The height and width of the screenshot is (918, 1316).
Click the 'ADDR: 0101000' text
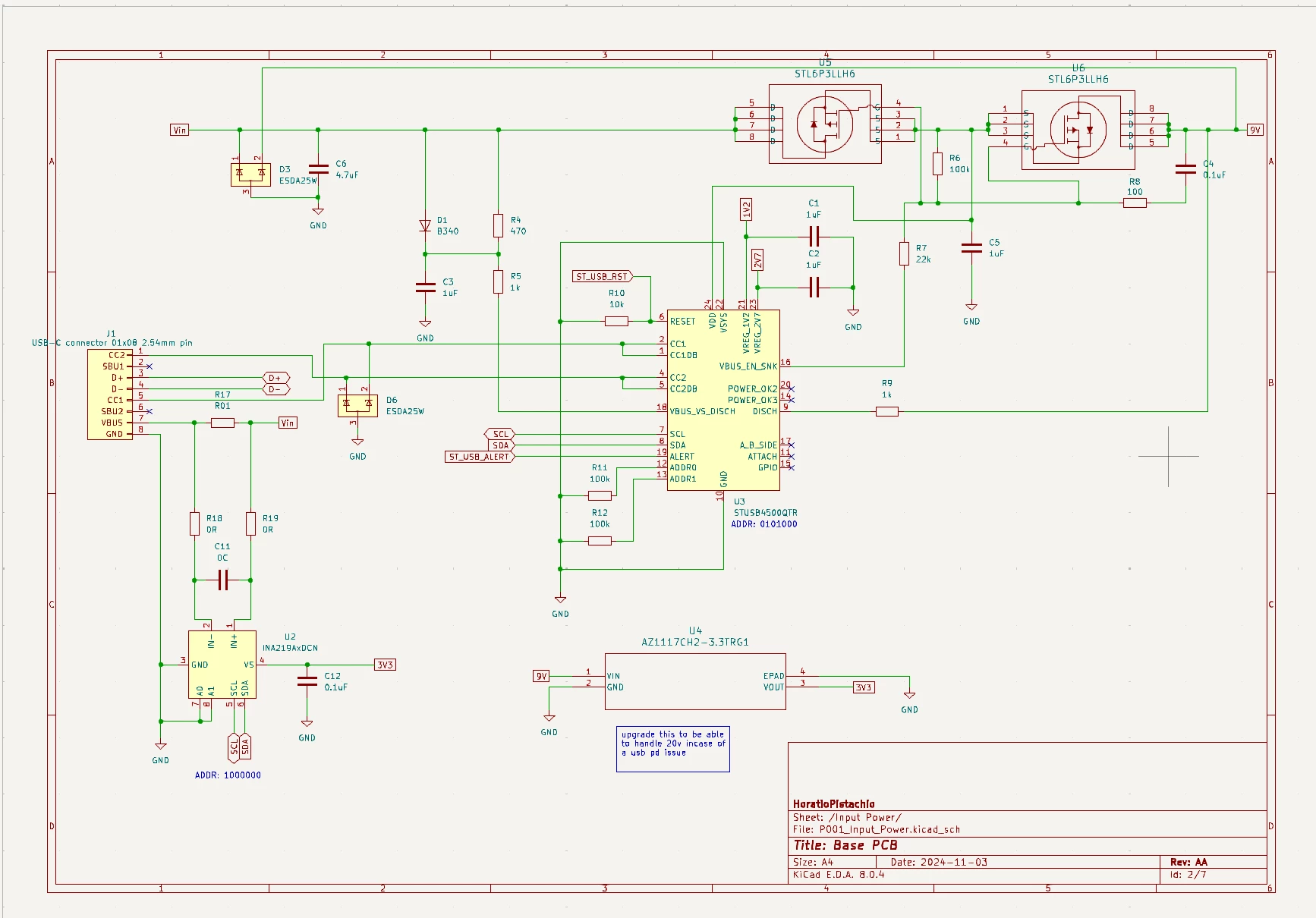coord(764,524)
